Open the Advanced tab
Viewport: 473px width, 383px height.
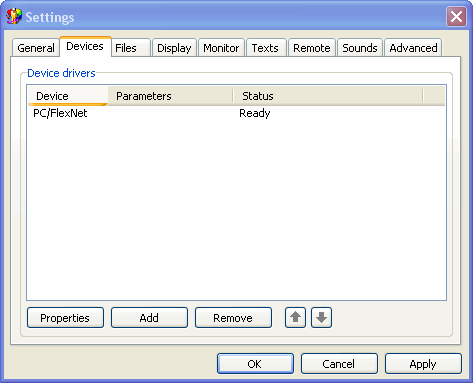point(413,48)
